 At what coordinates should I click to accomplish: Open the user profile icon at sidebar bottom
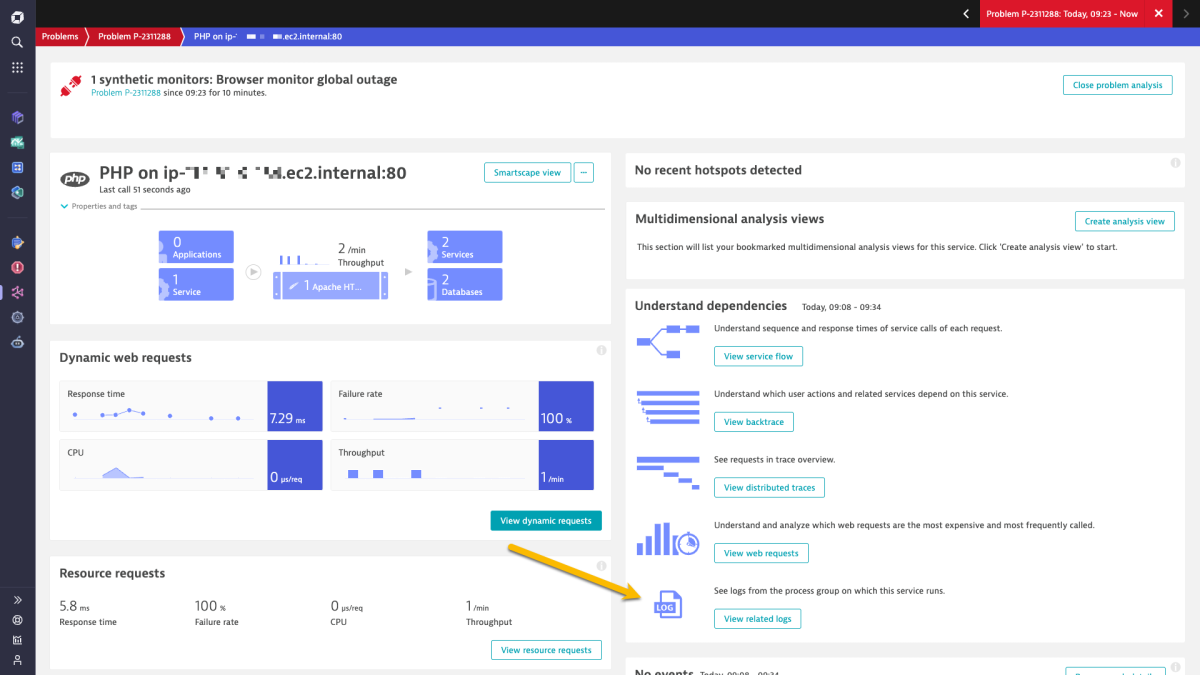click(x=17, y=659)
